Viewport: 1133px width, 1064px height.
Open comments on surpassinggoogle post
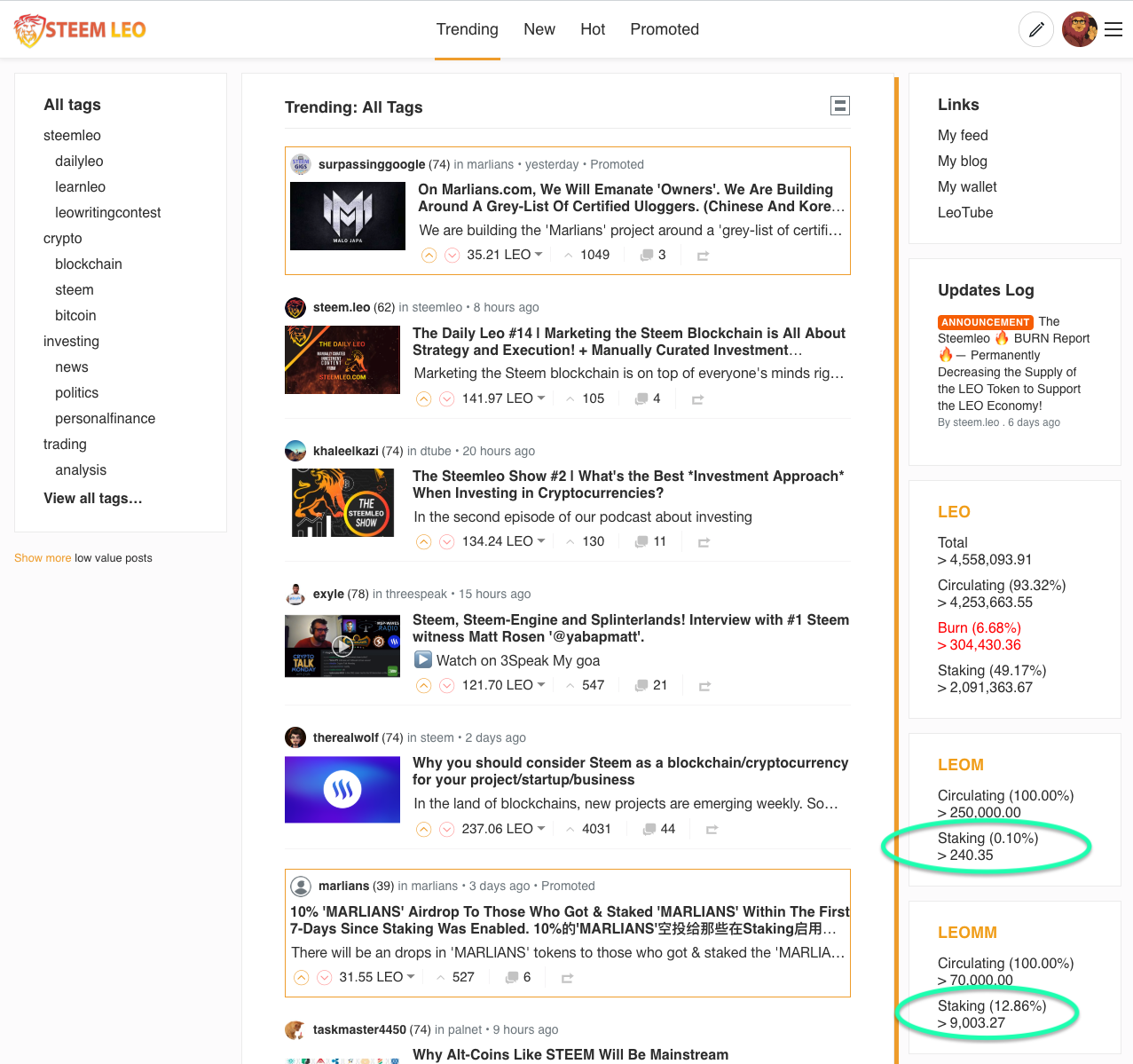click(653, 256)
